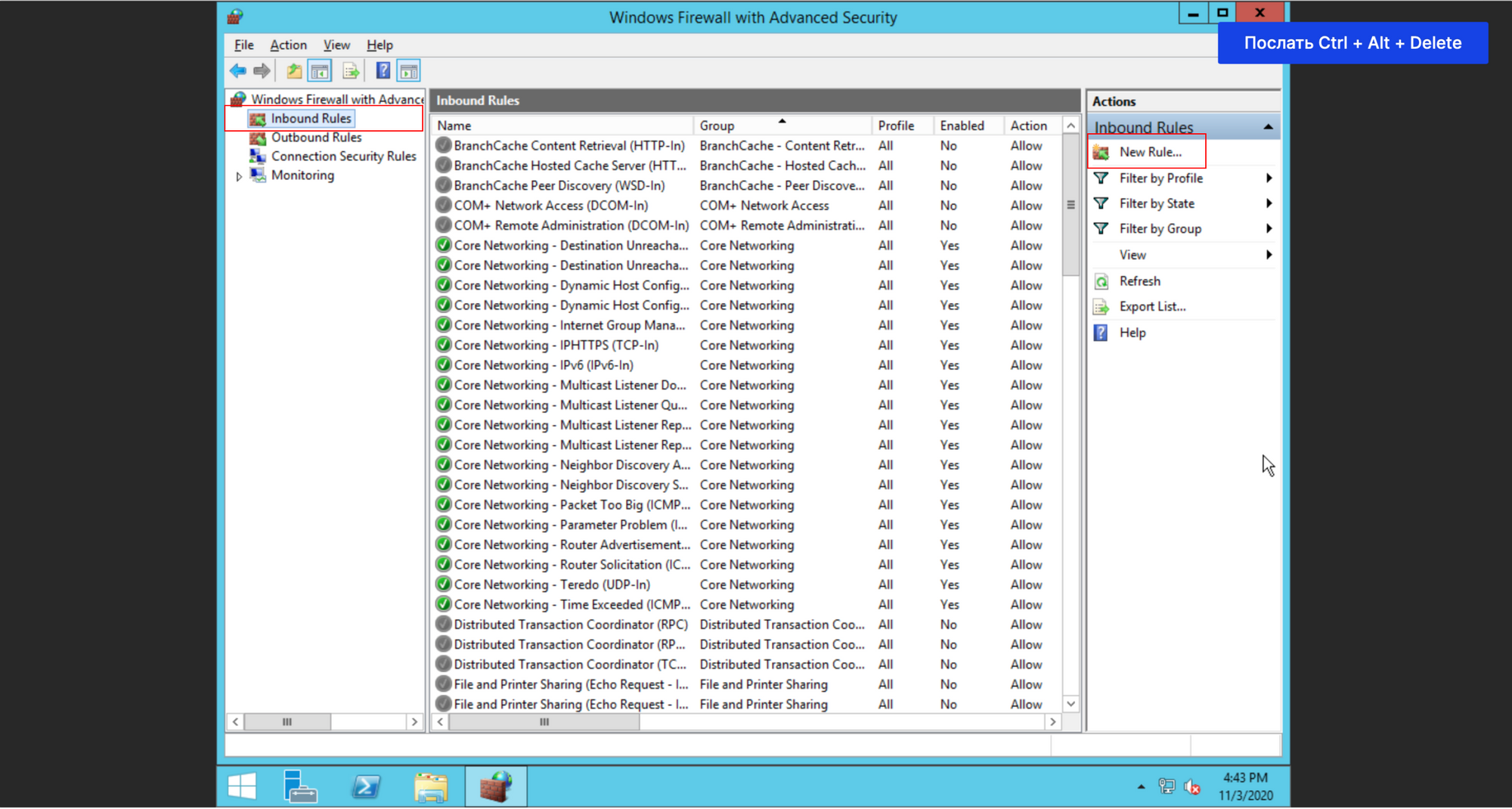
Task: Open Filter by Group submenu
Action: tap(1183, 229)
